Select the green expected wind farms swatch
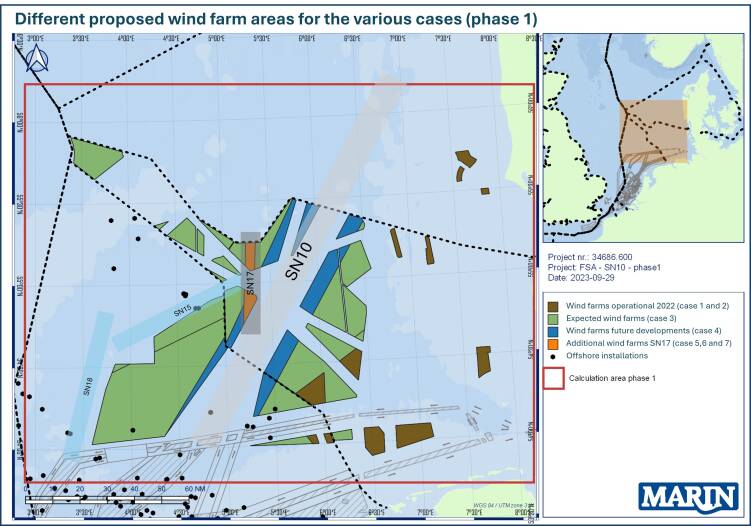This screenshot has width=751, height=526. [x=553, y=319]
